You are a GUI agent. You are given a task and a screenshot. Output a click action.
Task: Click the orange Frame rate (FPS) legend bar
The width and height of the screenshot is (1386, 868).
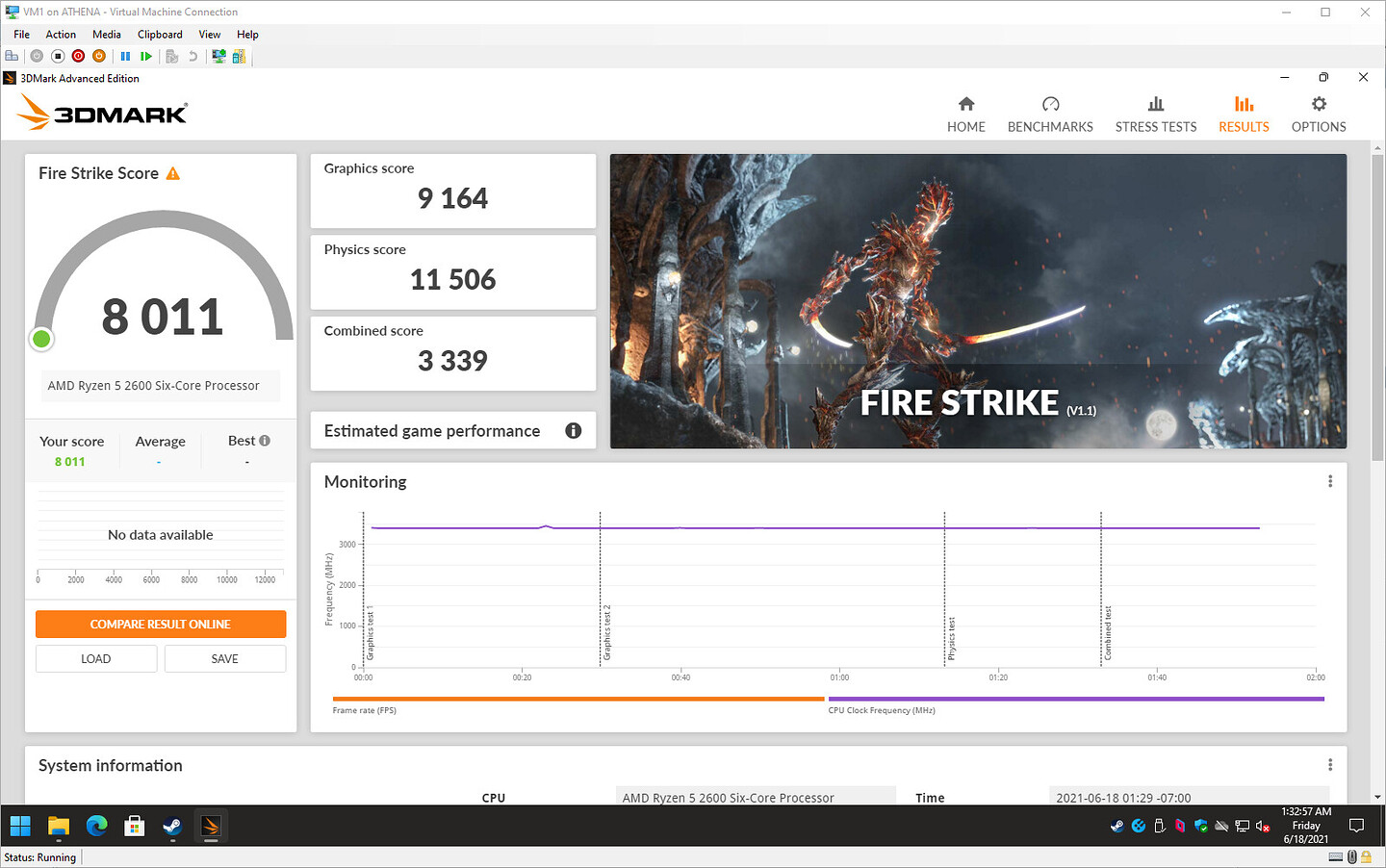(578, 699)
